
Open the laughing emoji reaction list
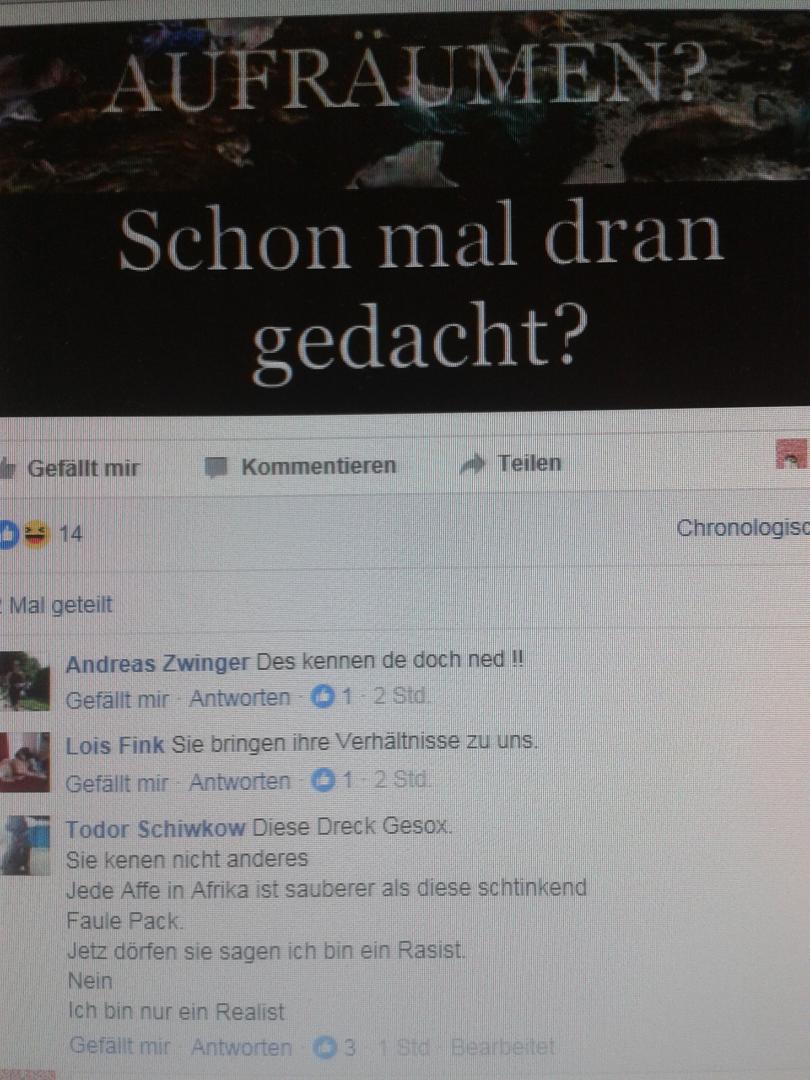tap(36, 534)
